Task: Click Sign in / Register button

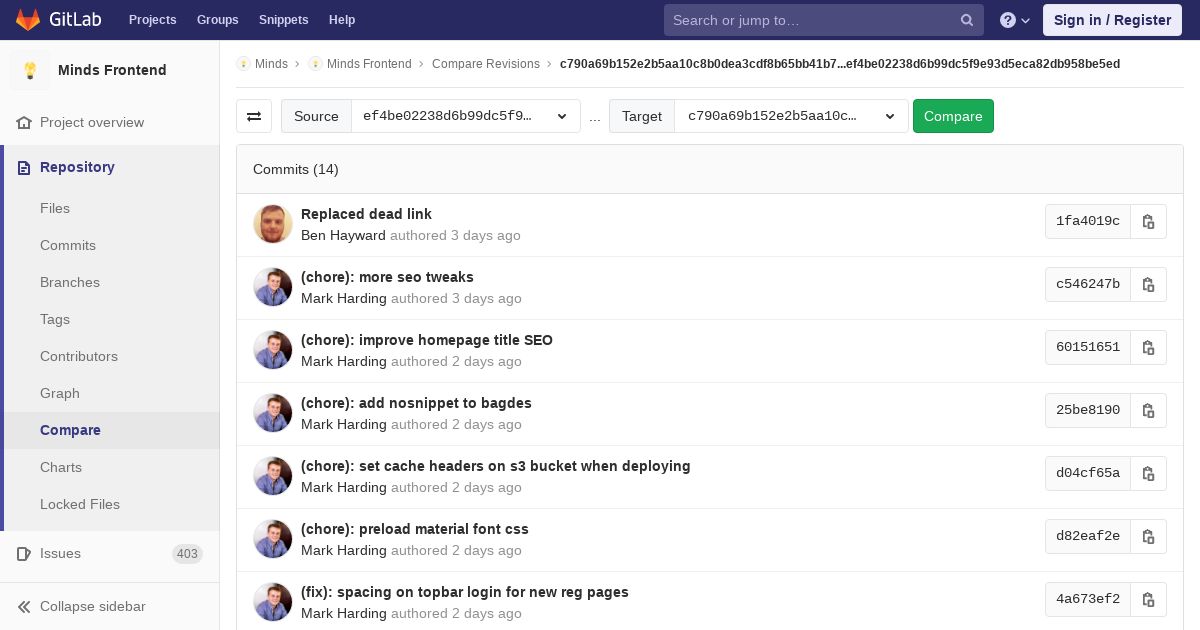Action: pos(1112,20)
